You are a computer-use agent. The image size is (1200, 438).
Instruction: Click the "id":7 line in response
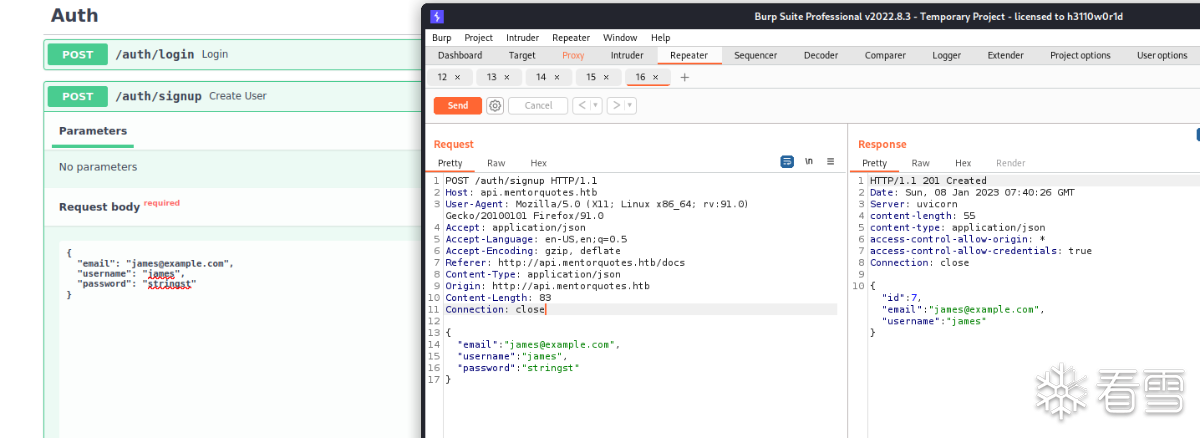[900, 298]
